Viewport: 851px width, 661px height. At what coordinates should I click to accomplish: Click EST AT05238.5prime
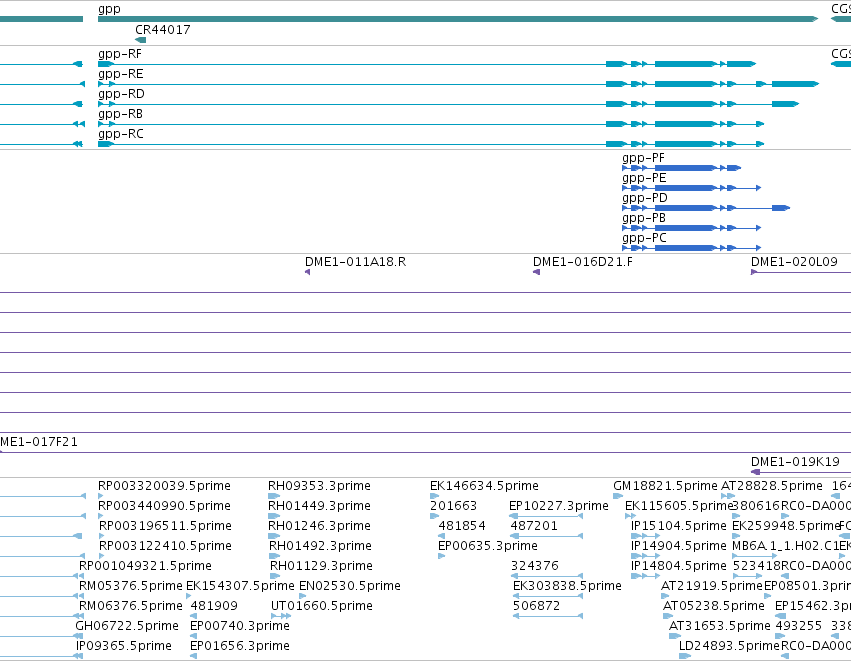[714, 606]
